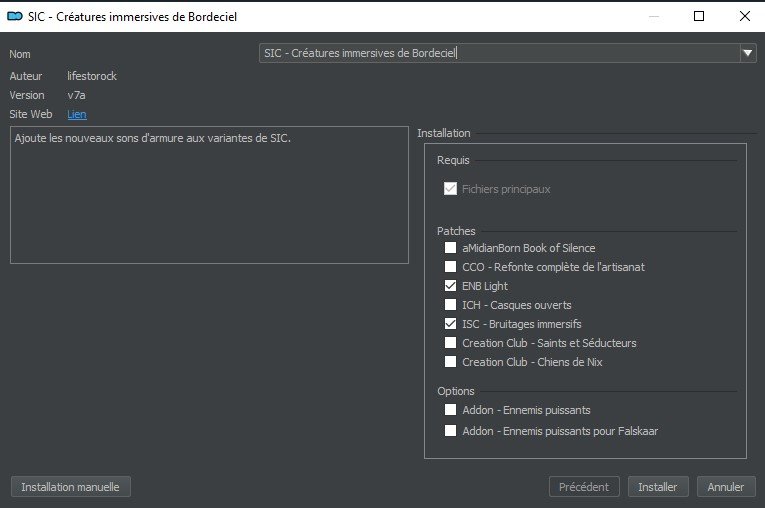Select Addon - Ennemis puissants pour Falskaar
765x508 pixels.
(x=451, y=431)
